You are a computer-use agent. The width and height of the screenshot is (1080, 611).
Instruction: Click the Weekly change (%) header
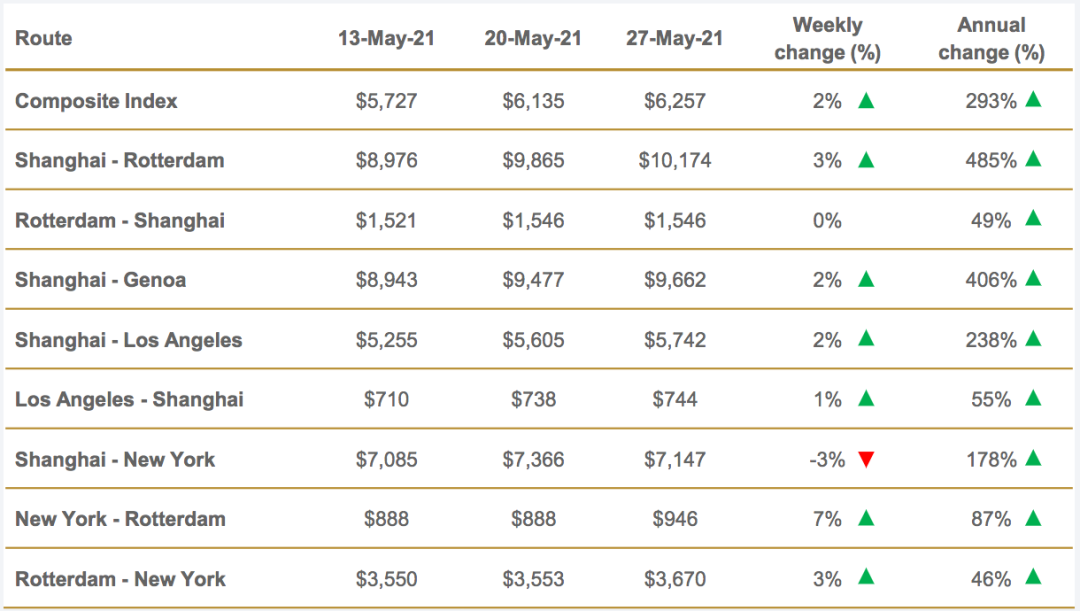click(827, 39)
